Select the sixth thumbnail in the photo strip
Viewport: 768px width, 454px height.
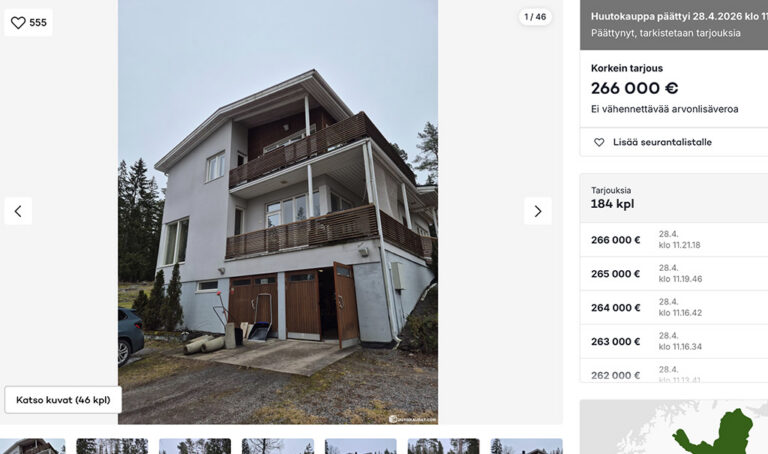(x=443, y=446)
